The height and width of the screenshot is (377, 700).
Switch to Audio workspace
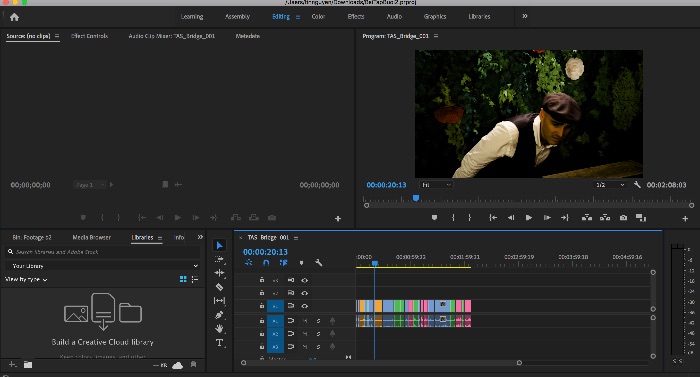(x=394, y=17)
